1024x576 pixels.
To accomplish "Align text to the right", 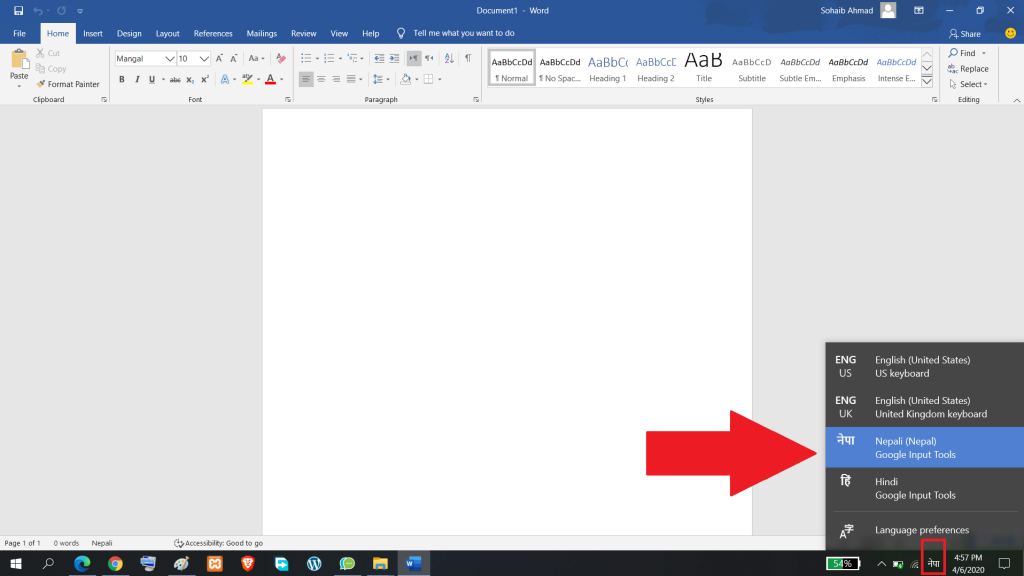I will coord(336,80).
